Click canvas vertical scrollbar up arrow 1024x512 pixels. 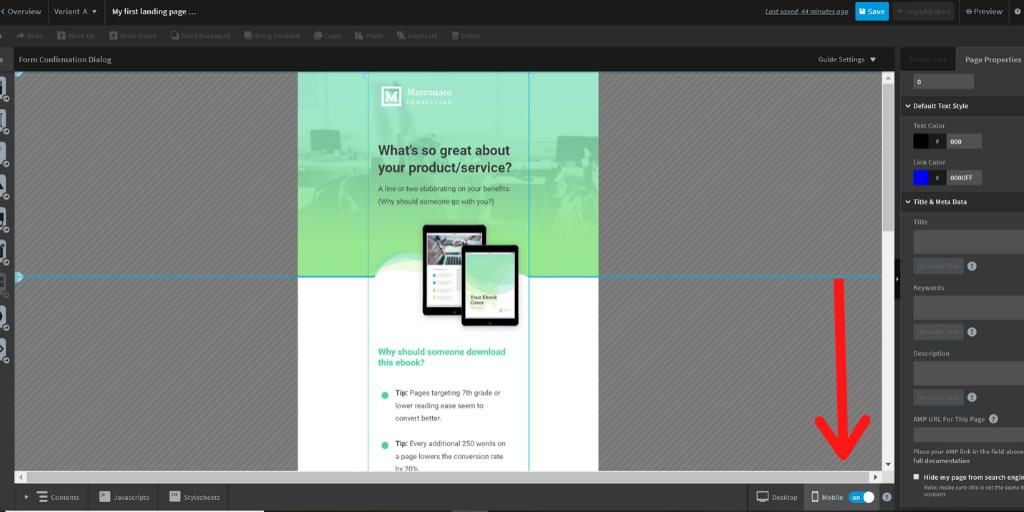coord(888,77)
